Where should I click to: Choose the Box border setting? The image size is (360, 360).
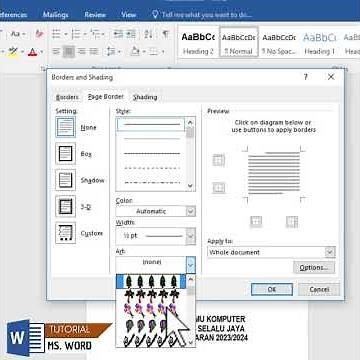coord(66,154)
